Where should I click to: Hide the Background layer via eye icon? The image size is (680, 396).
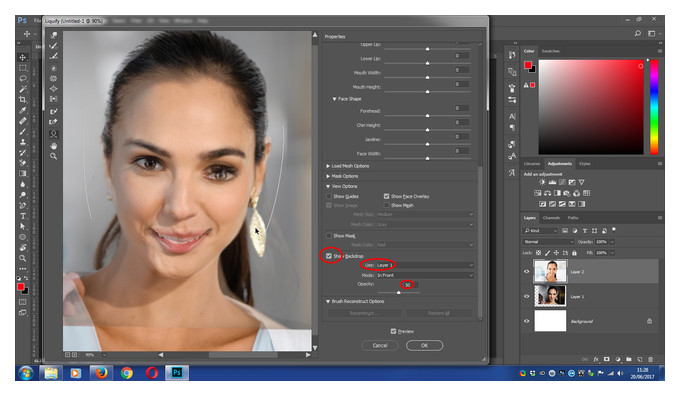[527, 321]
